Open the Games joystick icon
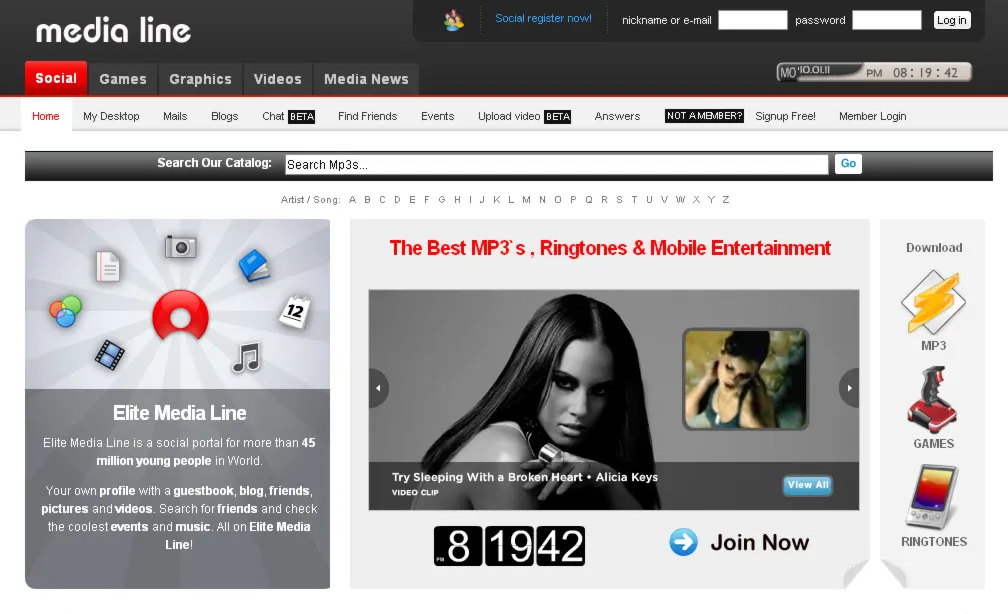The image size is (1008, 614). pyautogui.click(x=933, y=399)
